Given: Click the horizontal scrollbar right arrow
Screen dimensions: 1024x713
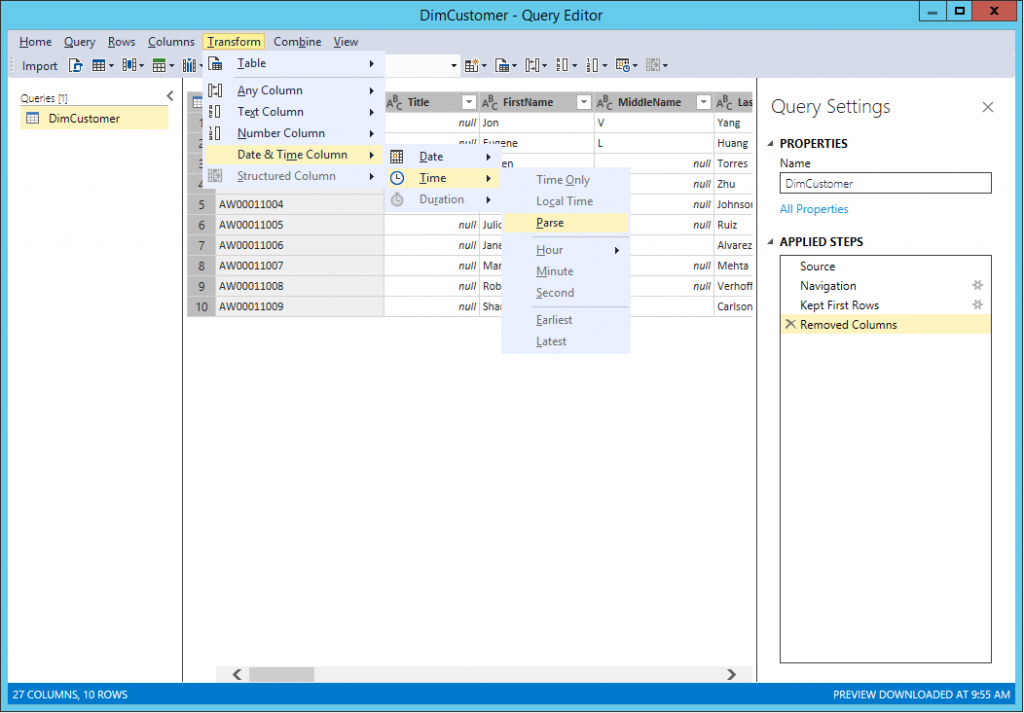Looking at the screenshot, I should click(x=731, y=674).
